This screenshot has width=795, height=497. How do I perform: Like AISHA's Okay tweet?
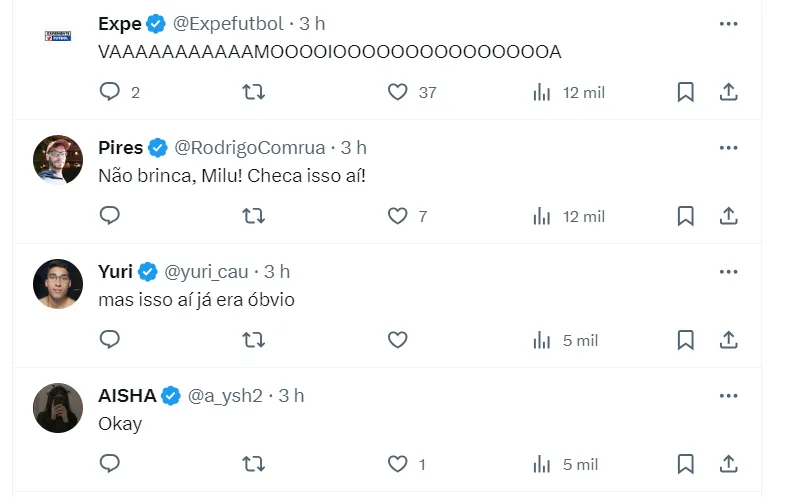pos(397,464)
